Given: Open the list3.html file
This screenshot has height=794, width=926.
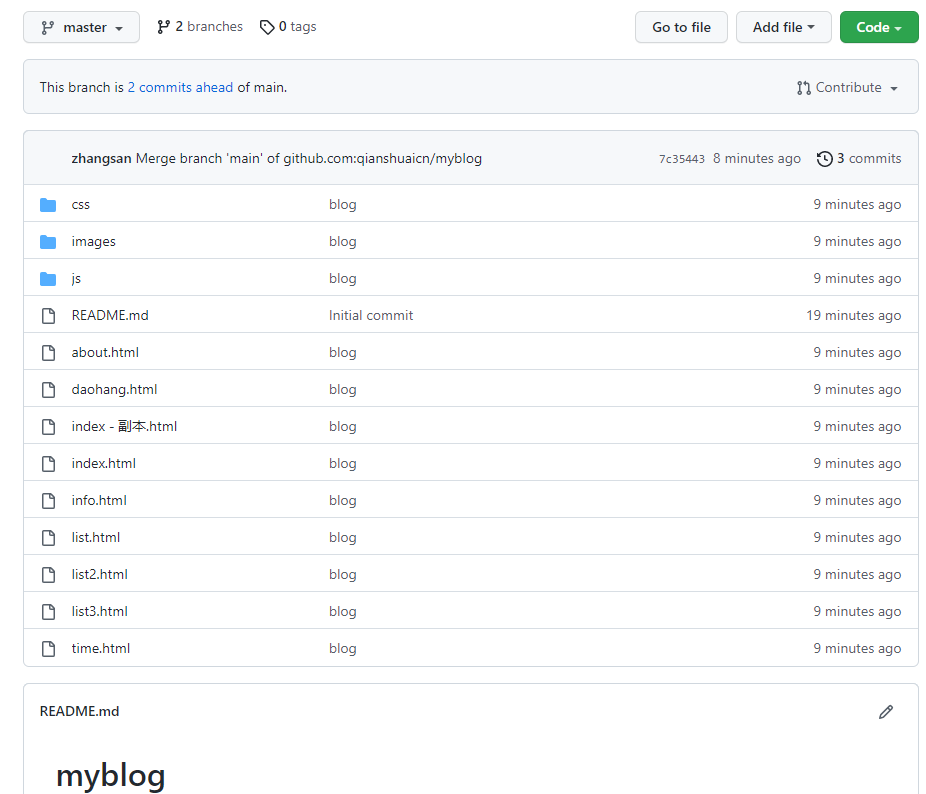Looking at the screenshot, I should (x=99, y=611).
